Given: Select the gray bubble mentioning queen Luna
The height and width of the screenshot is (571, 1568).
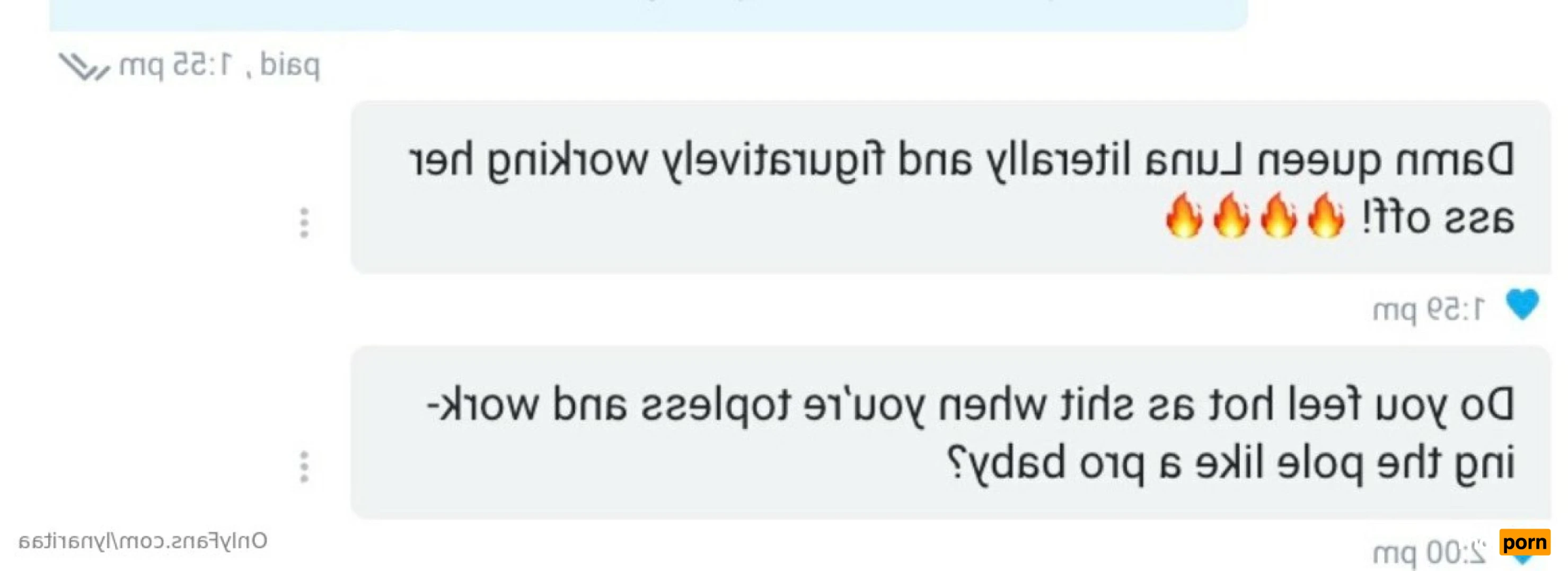Looking at the screenshot, I should click(950, 188).
